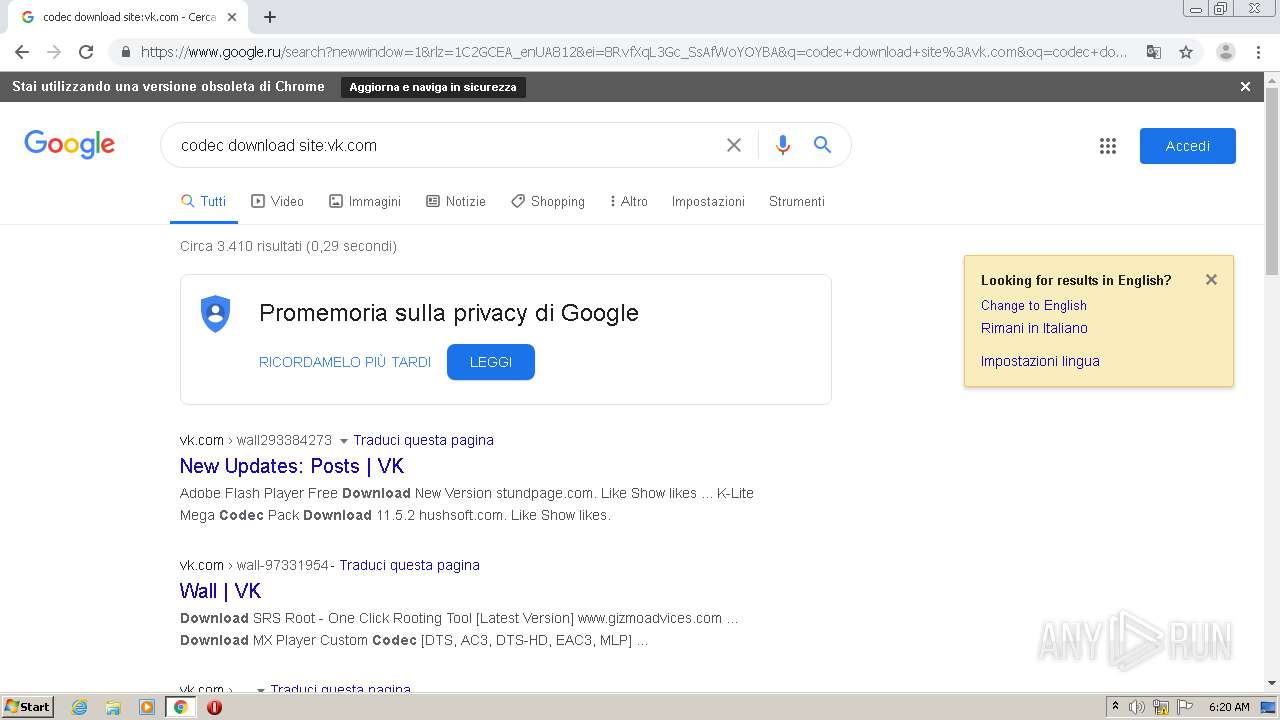Viewport: 1280px width, 720px height.
Task: View site security padlock info
Action: [x=125, y=52]
